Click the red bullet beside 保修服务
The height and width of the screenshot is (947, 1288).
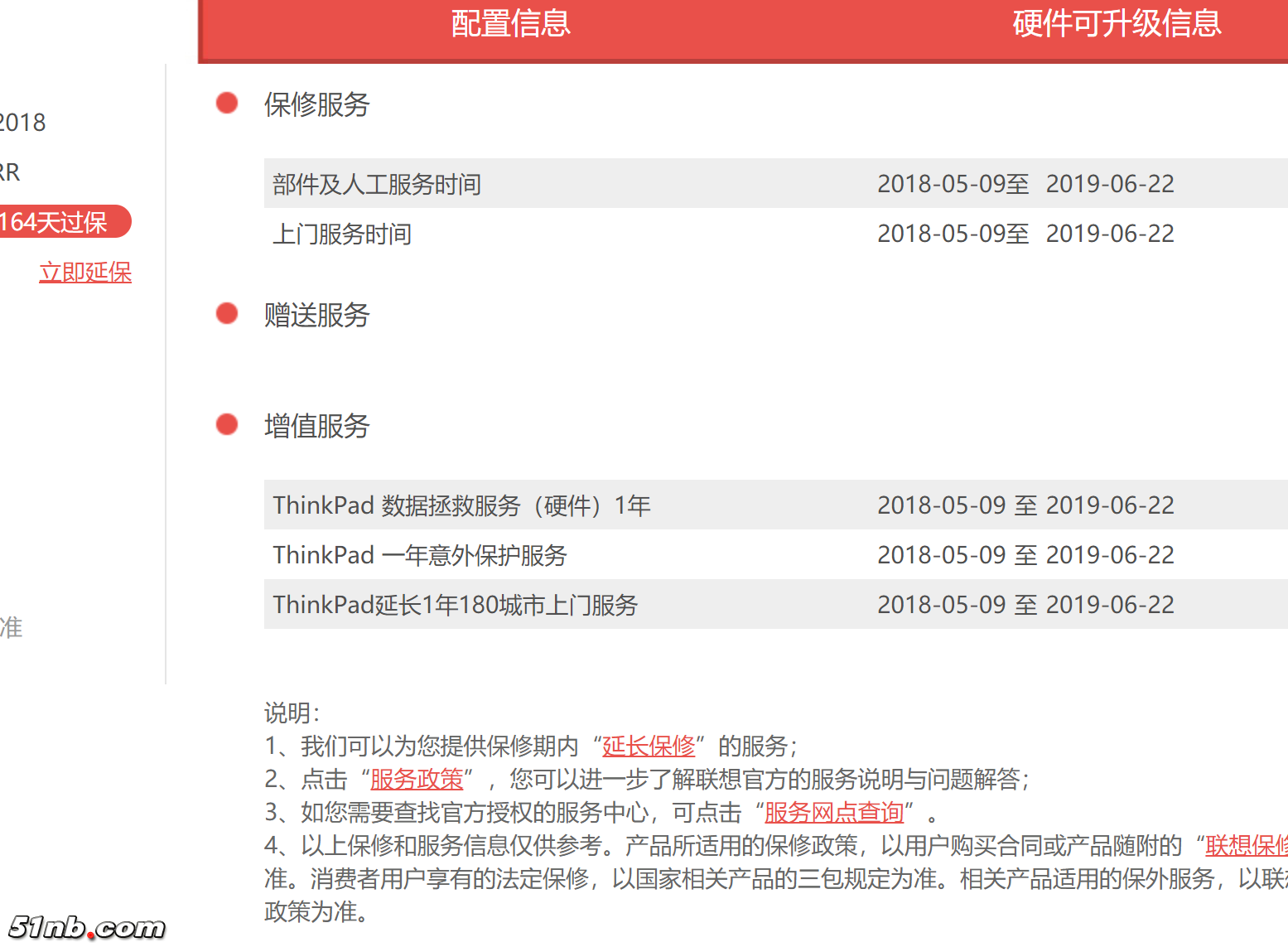tap(226, 103)
